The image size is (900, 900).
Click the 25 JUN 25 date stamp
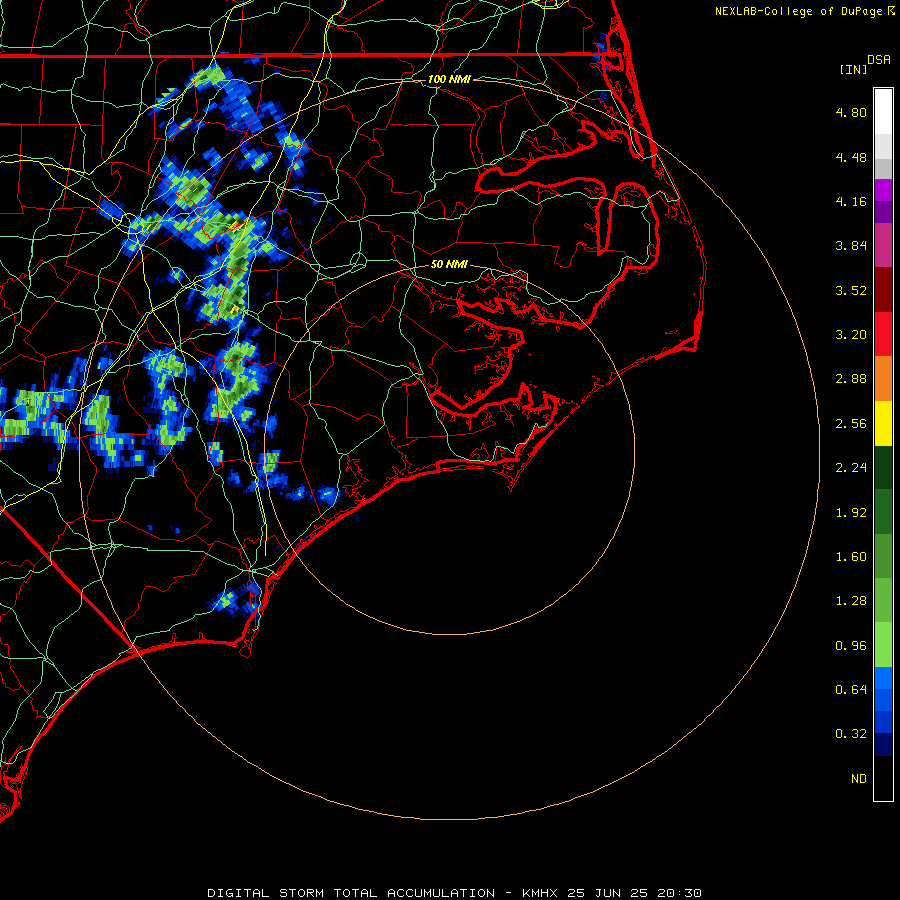(x=608, y=893)
